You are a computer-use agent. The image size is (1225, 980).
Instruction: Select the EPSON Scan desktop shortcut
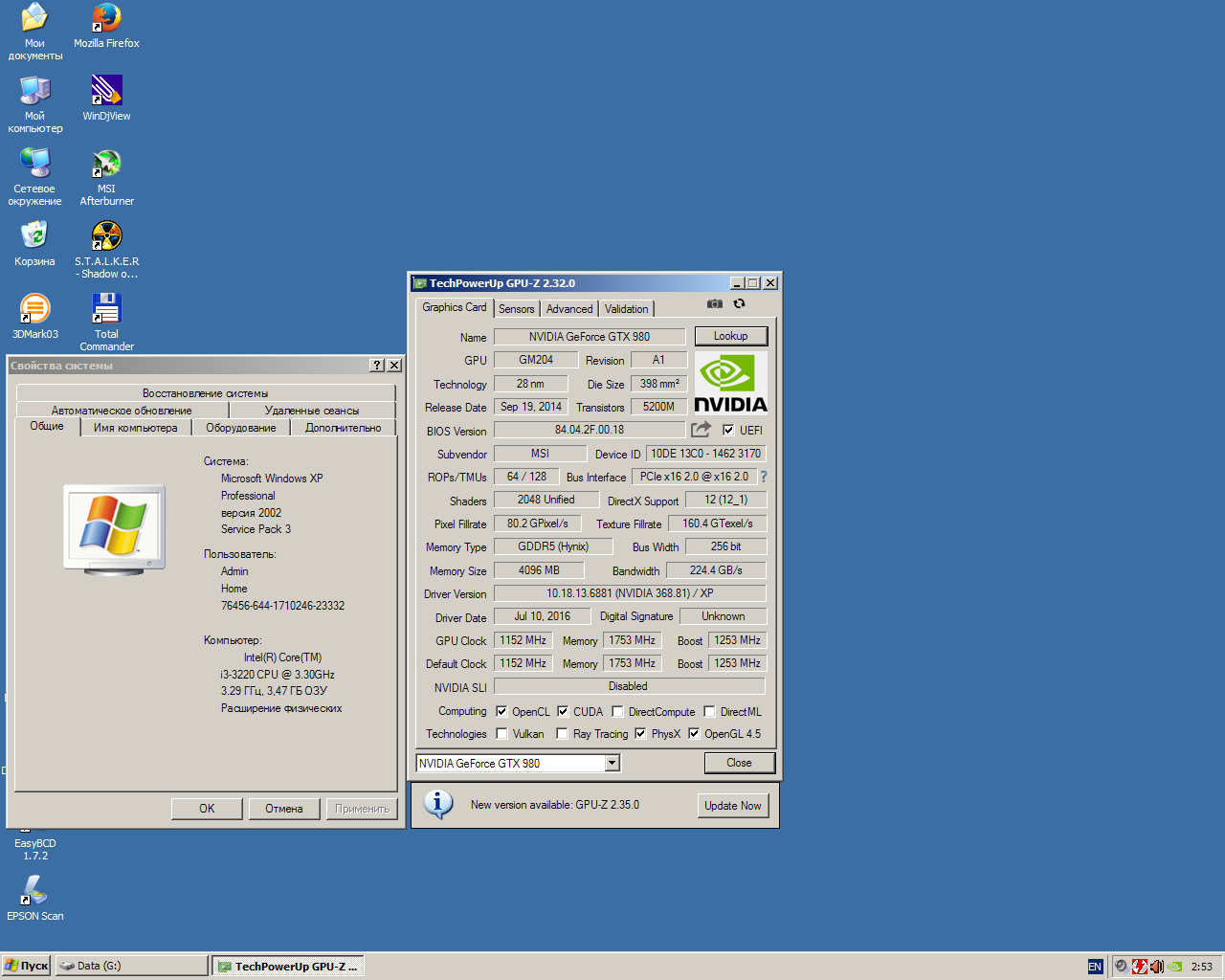tap(34, 899)
